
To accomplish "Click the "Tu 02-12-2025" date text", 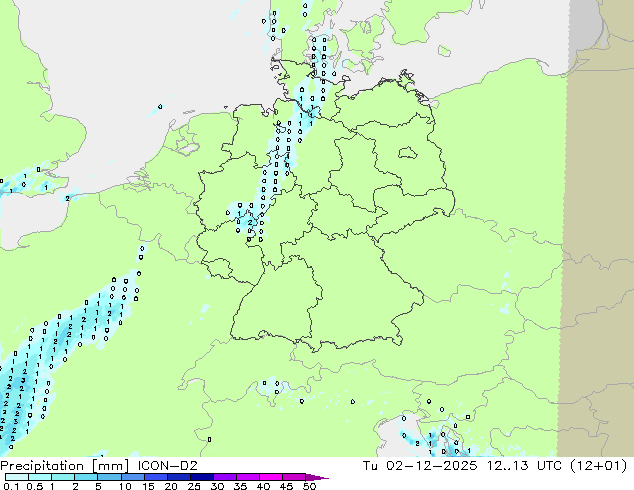I will (x=420, y=465).
